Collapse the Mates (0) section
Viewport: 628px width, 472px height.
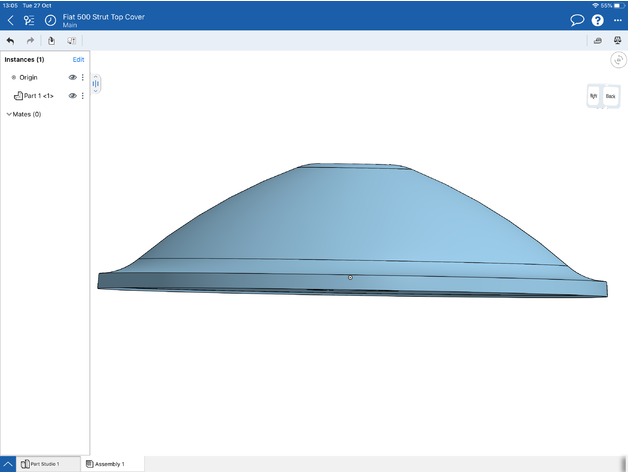coord(9,114)
